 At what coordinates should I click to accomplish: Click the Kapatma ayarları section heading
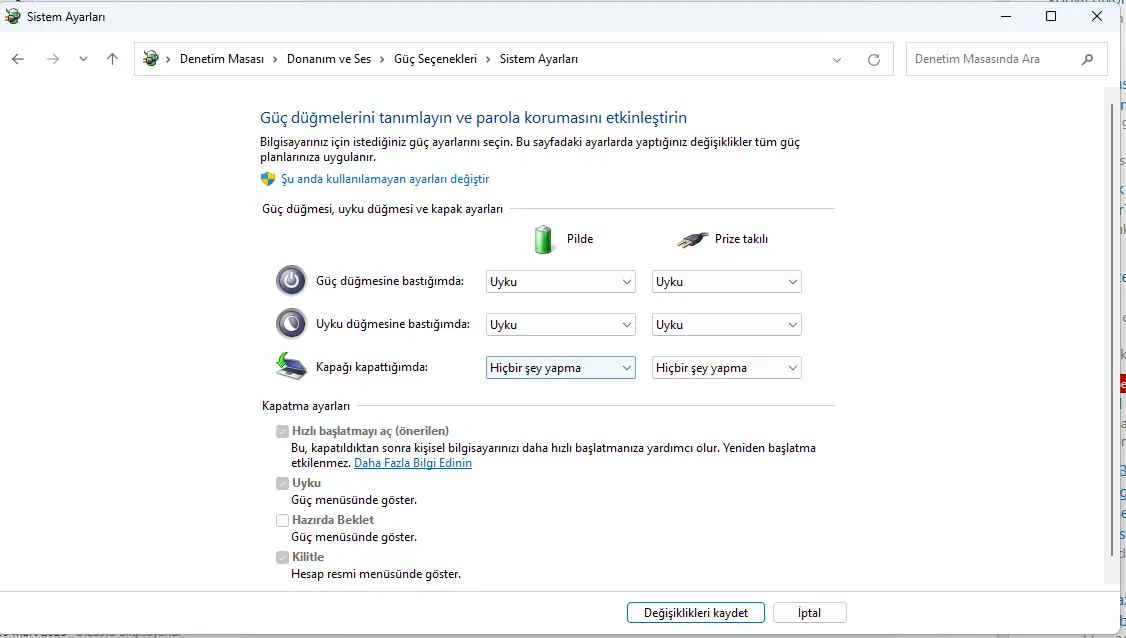tap(306, 406)
